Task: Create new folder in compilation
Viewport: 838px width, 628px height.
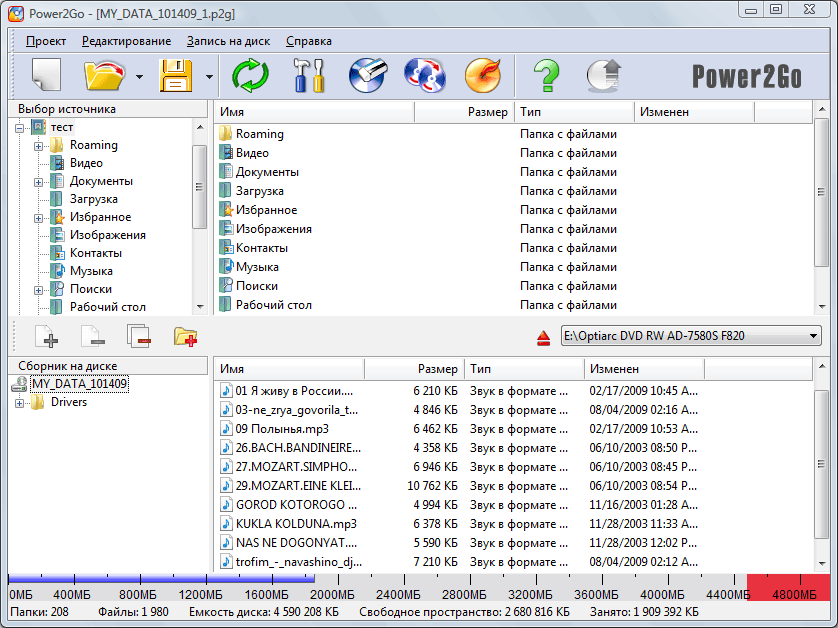Action: (185, 337)
